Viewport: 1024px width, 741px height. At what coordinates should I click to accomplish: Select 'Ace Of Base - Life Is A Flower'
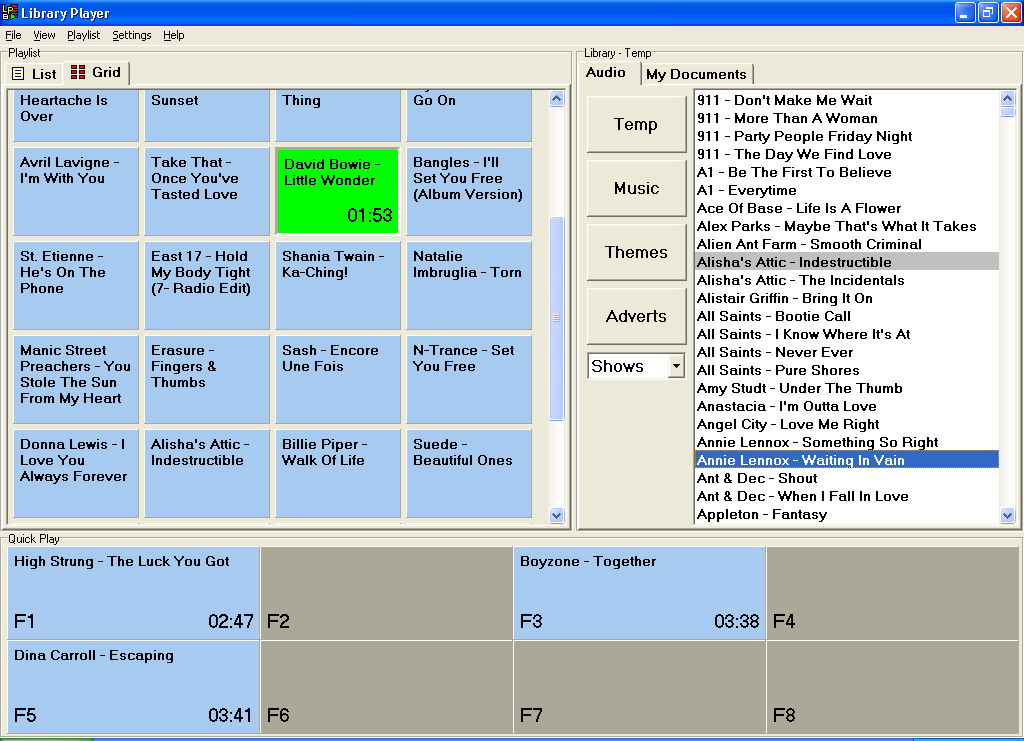point(847,208)
